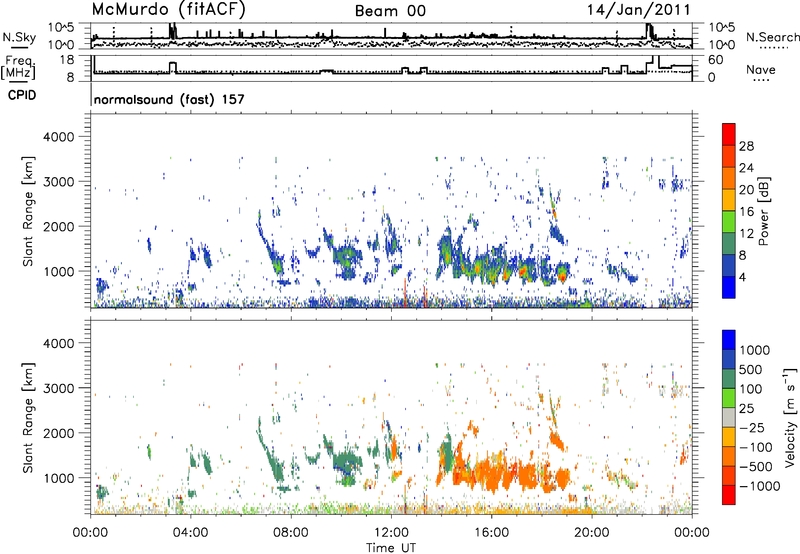800x554 pixels.
Task: Click the '4000' tick on the power panel
Action: point(58,137)
